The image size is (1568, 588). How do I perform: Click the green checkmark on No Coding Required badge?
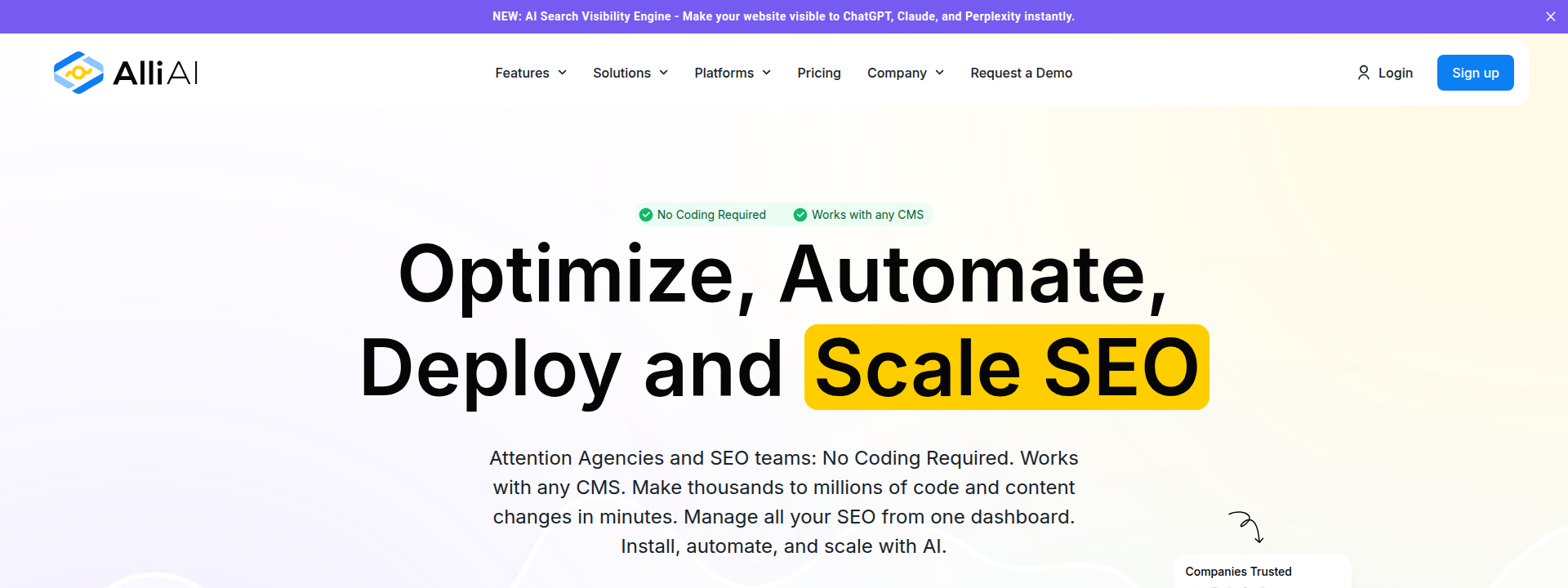click(x=646, y=214)
